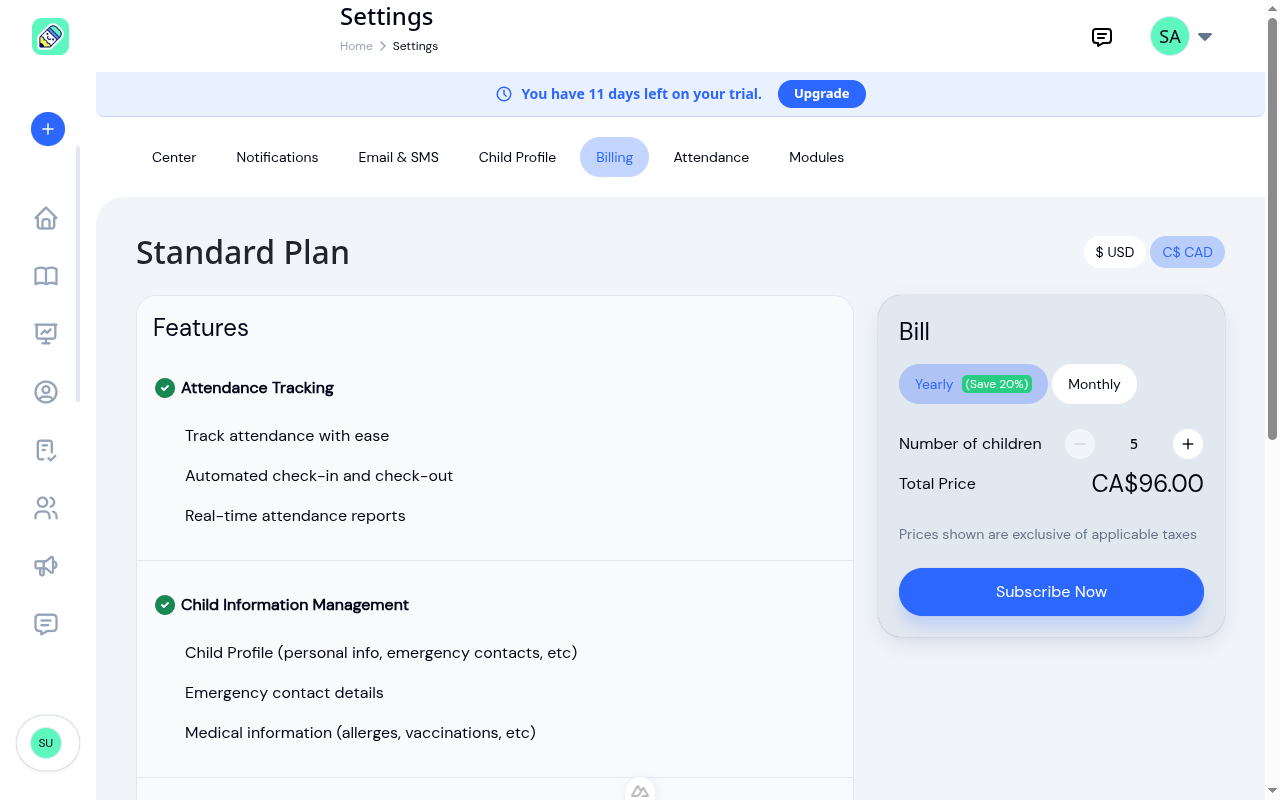
Task: Select the Billing tab
Action: coord(614,157)
